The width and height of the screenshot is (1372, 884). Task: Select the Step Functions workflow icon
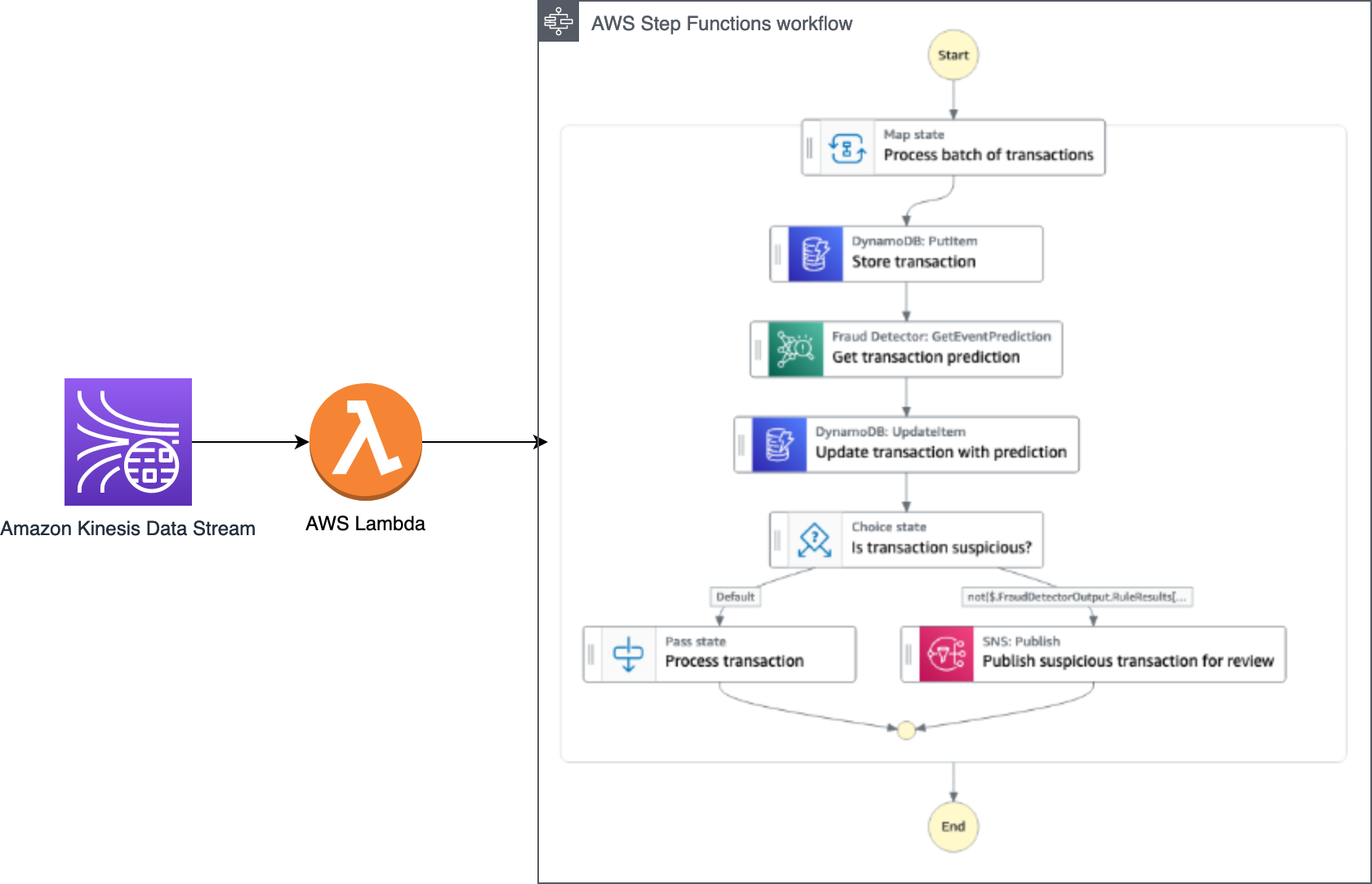tap(559, 21)
